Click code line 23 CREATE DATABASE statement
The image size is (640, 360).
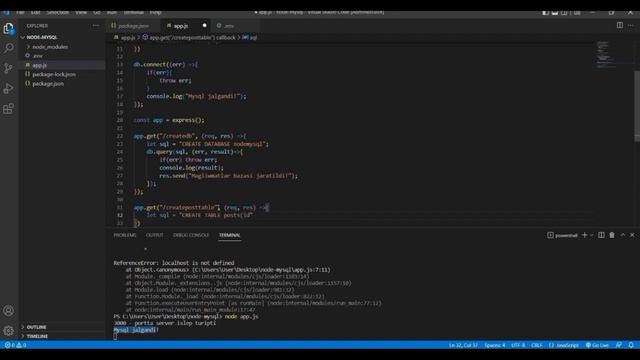208,144
